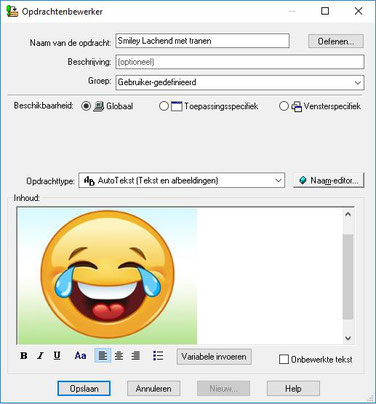Enable the Onbewerkte tekst checkbox
Image resolution: width=376 pixels, height=404 pixels.
(284, 359)
